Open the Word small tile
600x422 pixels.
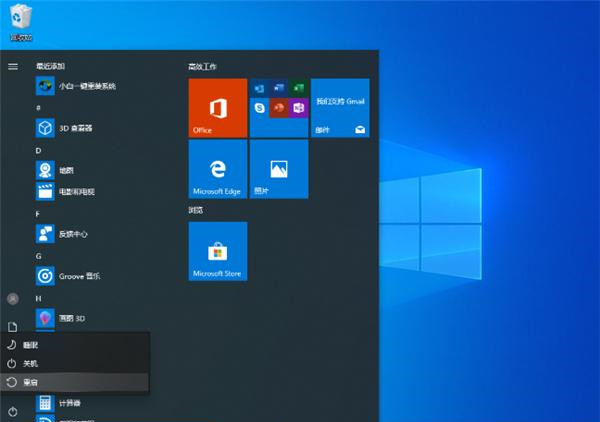[279, 88]
